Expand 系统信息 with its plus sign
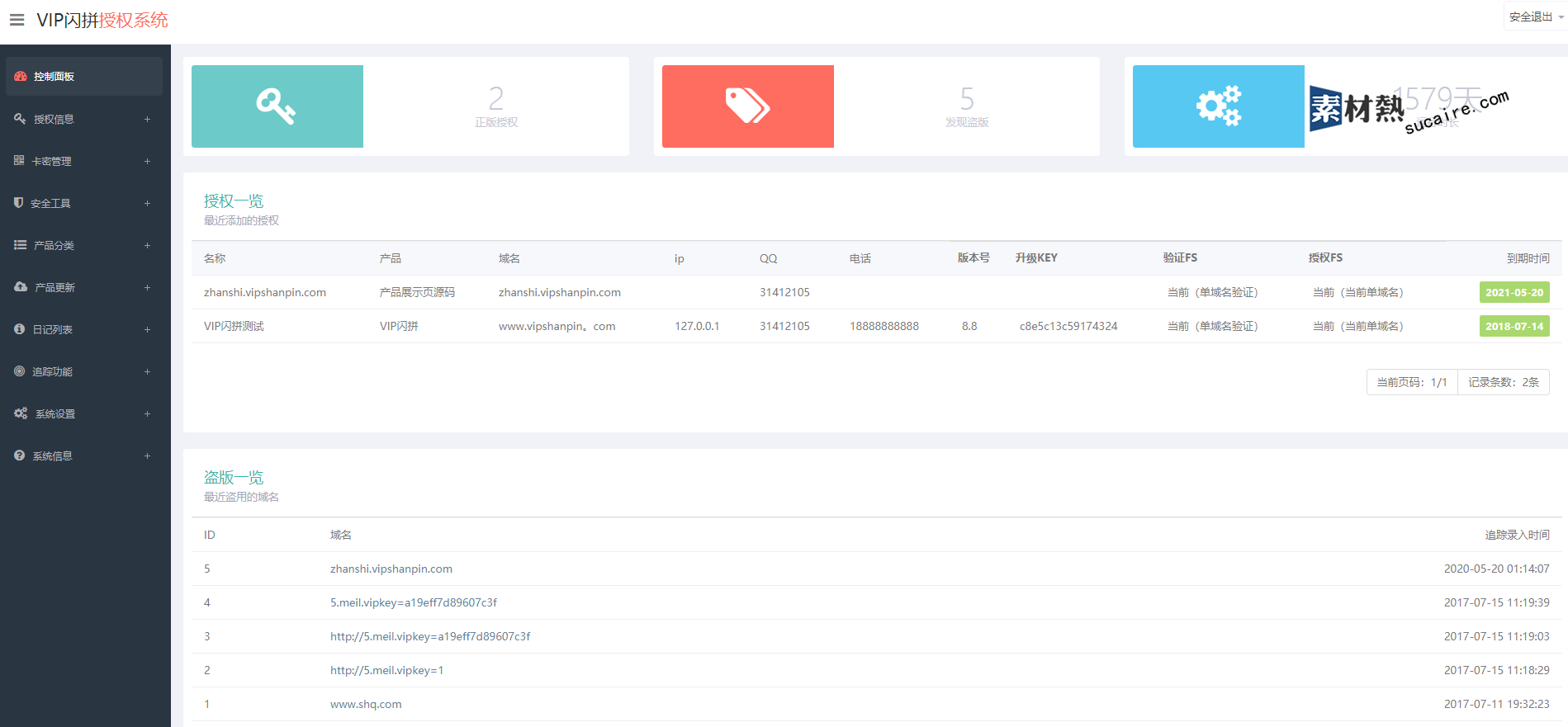This screenshot has width=1568, height=727. (147, 456)
